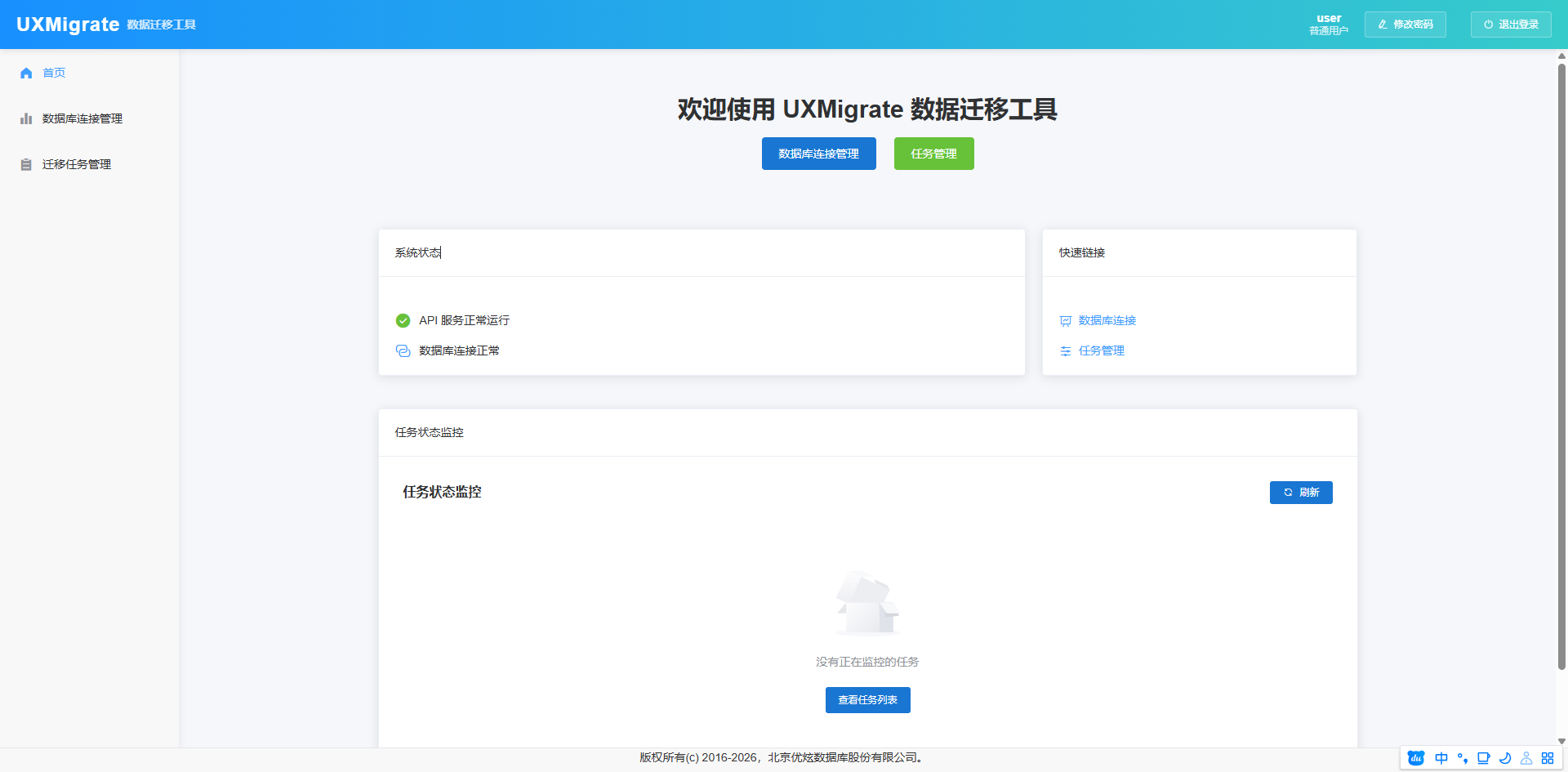Click the person icon in the IME toolbar
Viewport: 1568px width, 772px height.
[x=1526, y=758]
